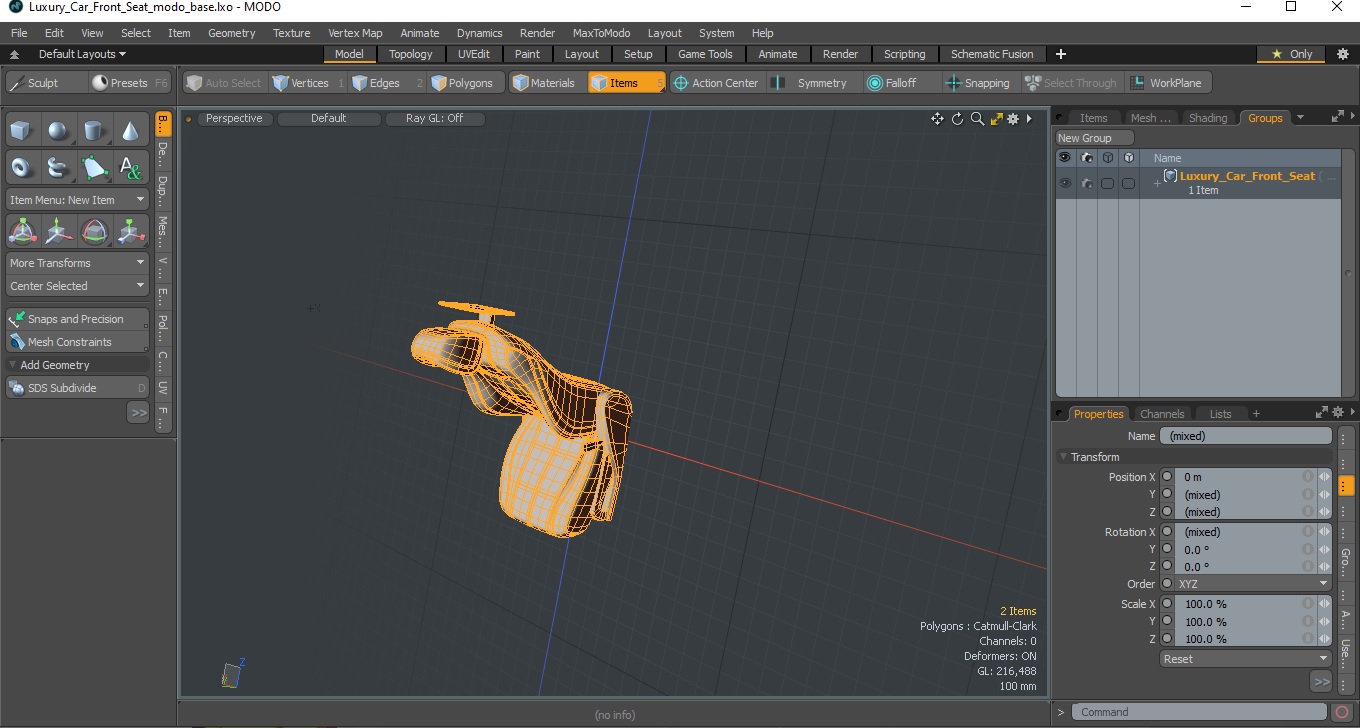Toggle Symmetry mode
Screen dimensions: 1360x728
[811, 83]
